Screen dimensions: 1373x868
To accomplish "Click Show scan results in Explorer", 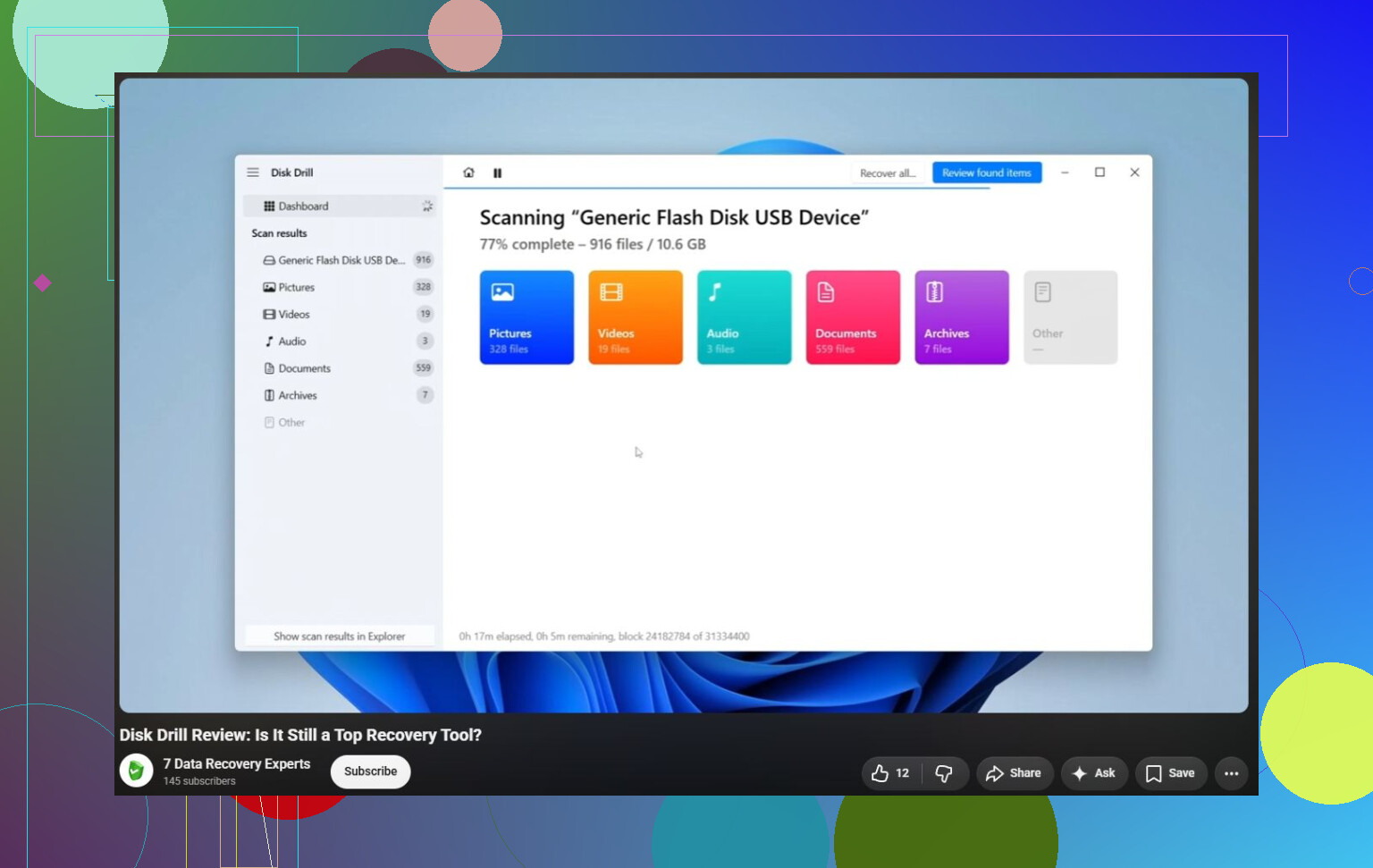I will point(340,636).
